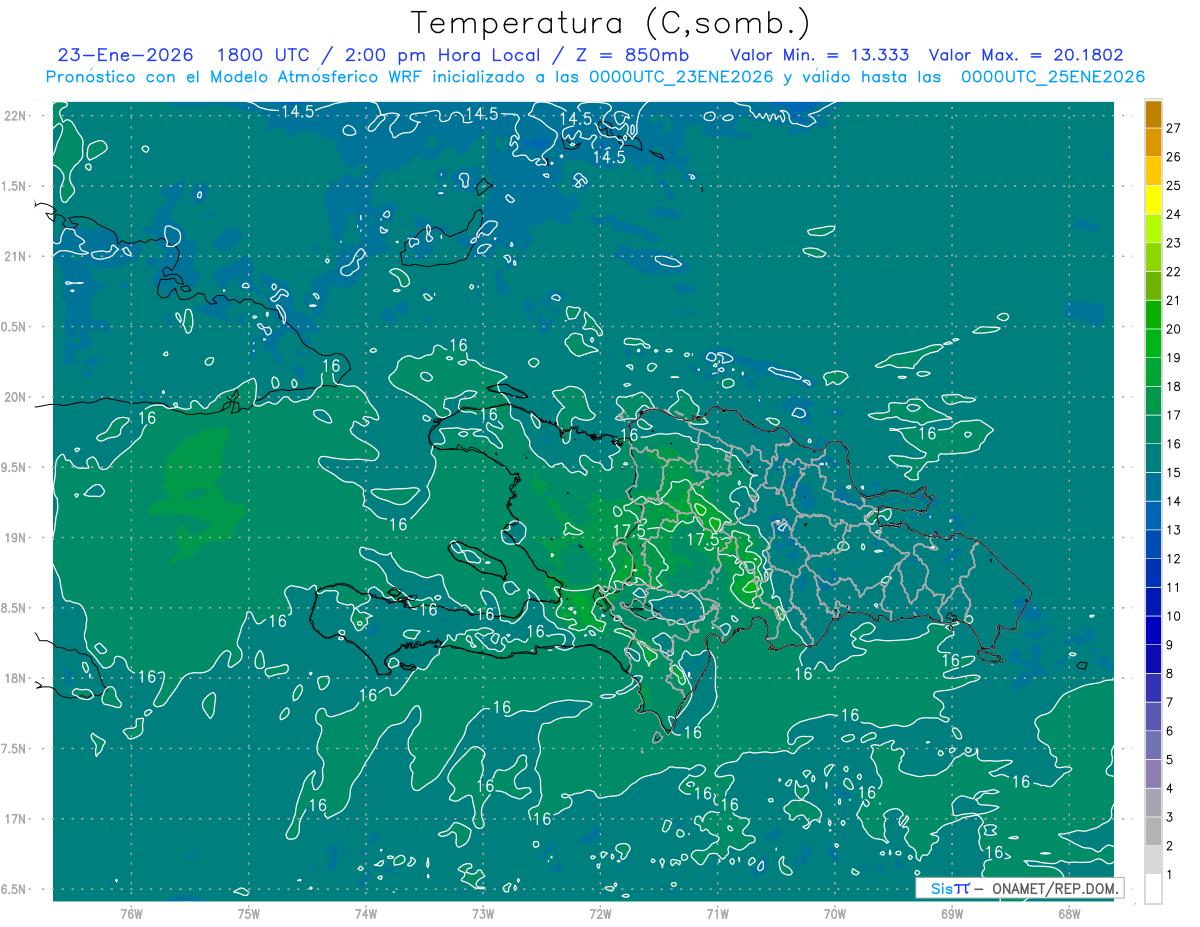The width and height of the screenshot is (1200, 927).
Task: Click the '19N' latitude axis label
Action: (15, 538)
